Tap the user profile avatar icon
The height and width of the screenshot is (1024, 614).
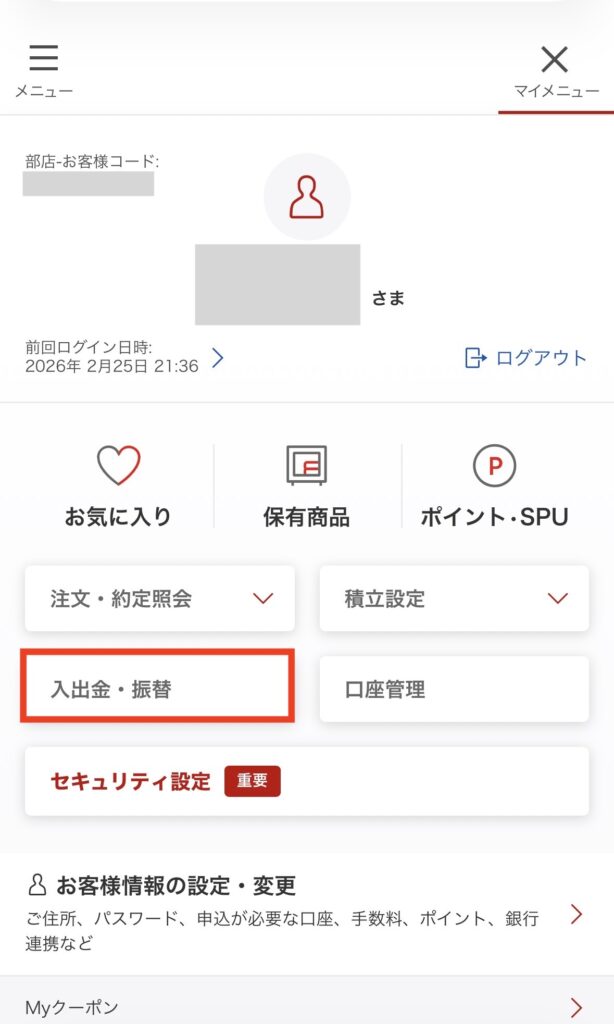307,197
